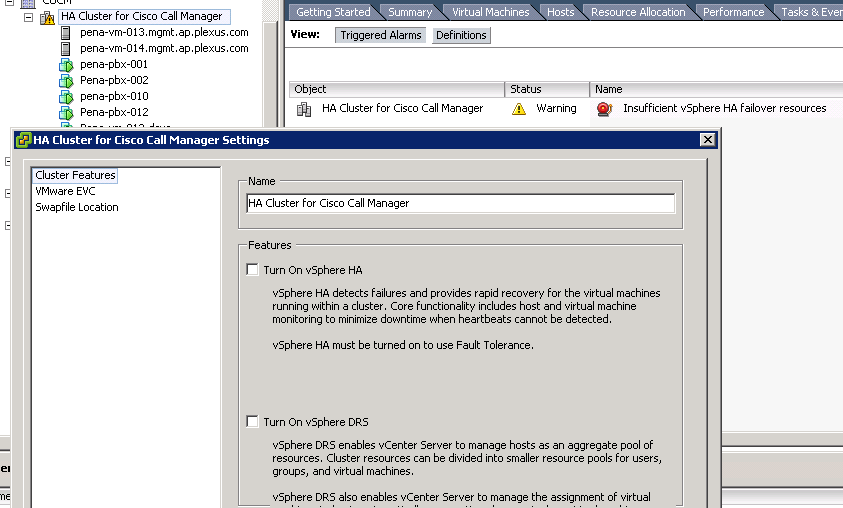This screenshot has height=508, width=843.
Task: Click cluster icon in the alarm Object row
Action: tap(304, 109)
